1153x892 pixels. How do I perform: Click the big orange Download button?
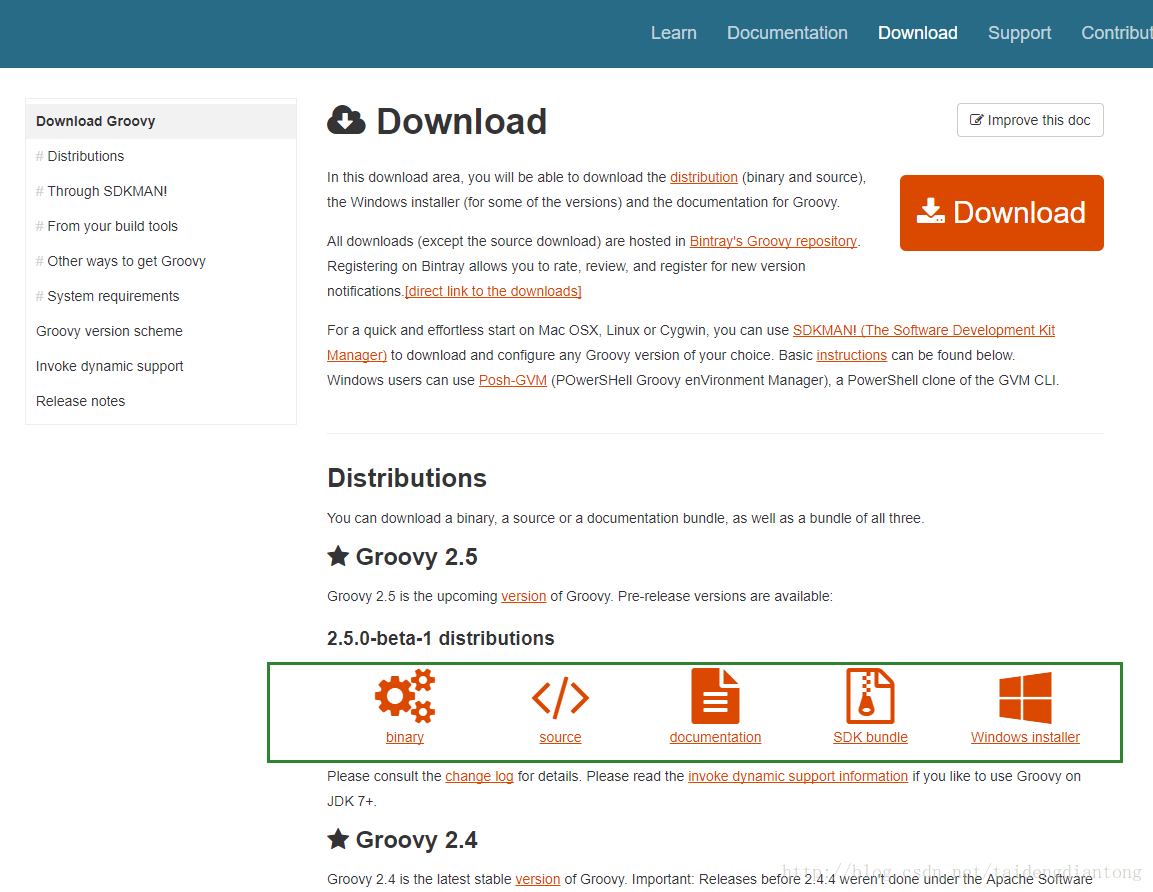1002,213
